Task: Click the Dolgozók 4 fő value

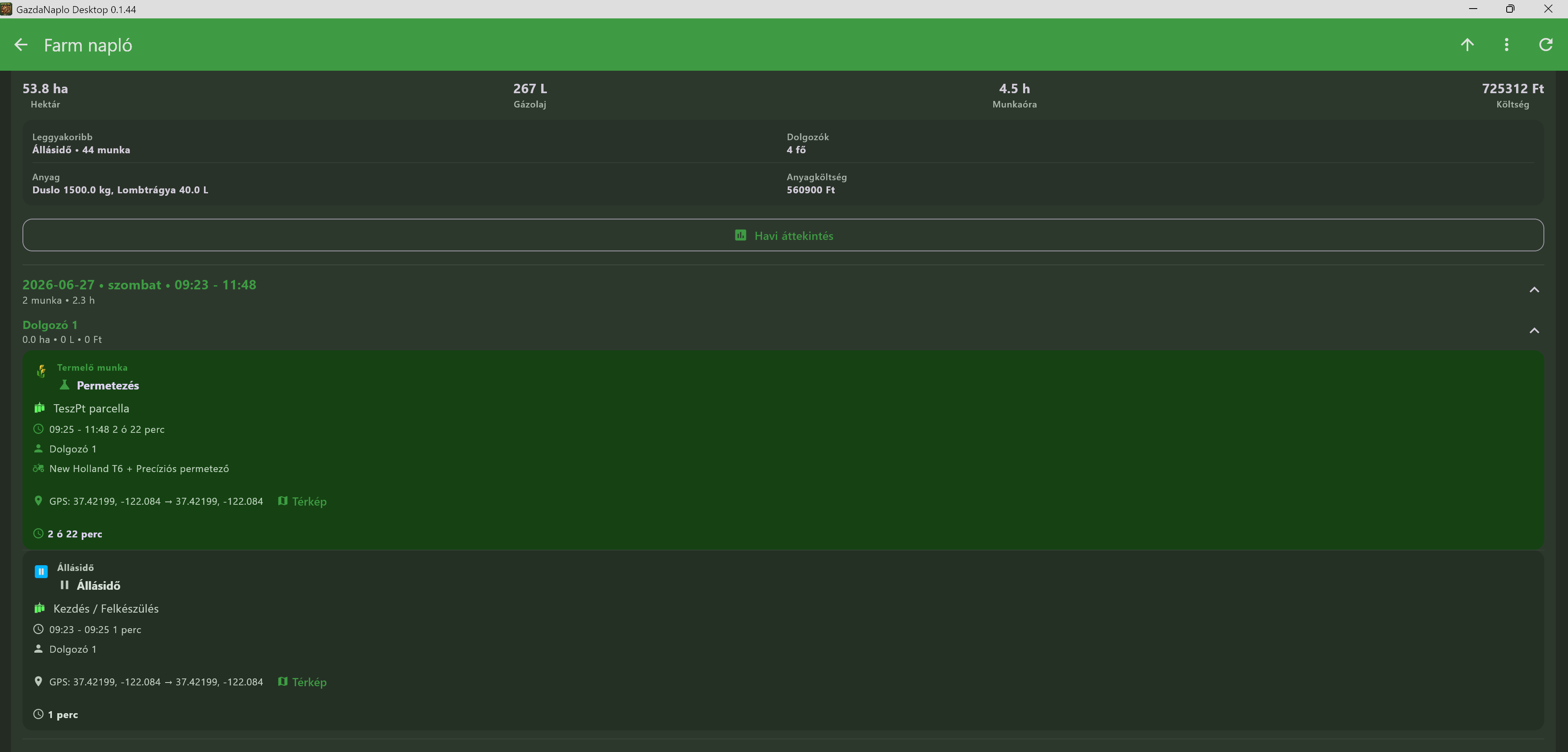Action: 796,150
